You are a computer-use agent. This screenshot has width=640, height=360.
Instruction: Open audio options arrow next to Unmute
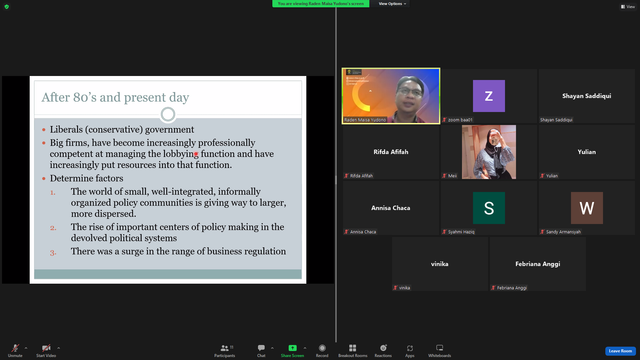click(x=26, y=348)
